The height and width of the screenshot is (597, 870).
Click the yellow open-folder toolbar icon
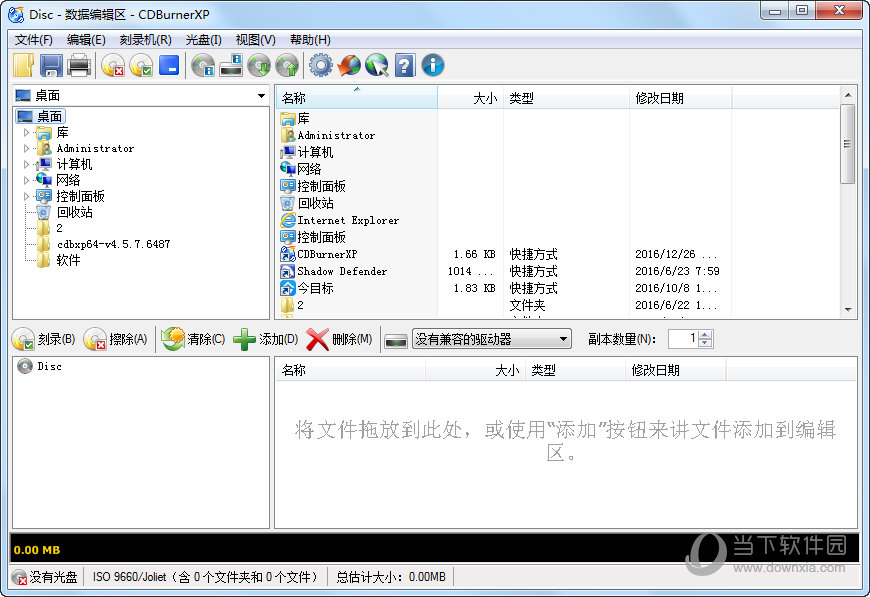point(24,65)
